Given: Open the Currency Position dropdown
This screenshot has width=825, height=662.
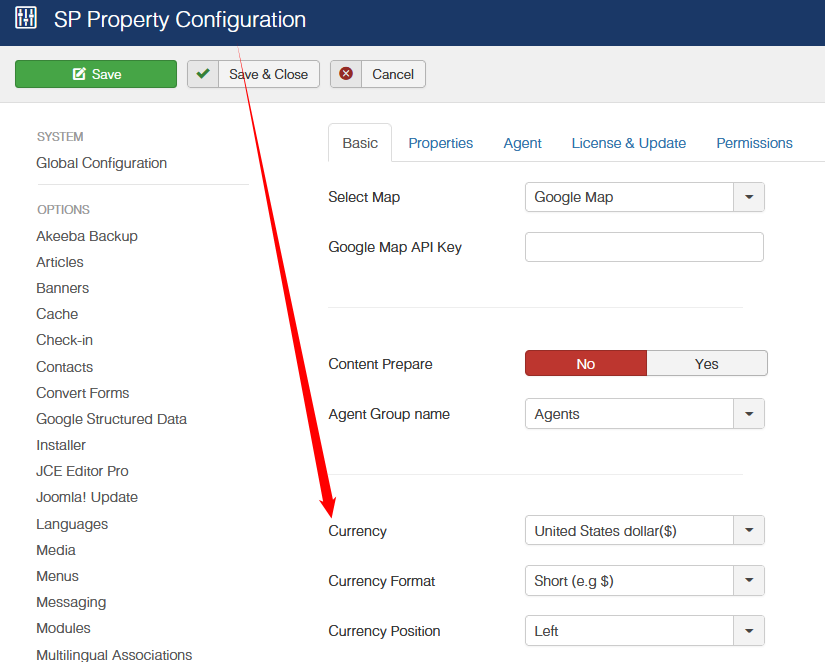Looking at the screenshot, I should tap(644, 631).
